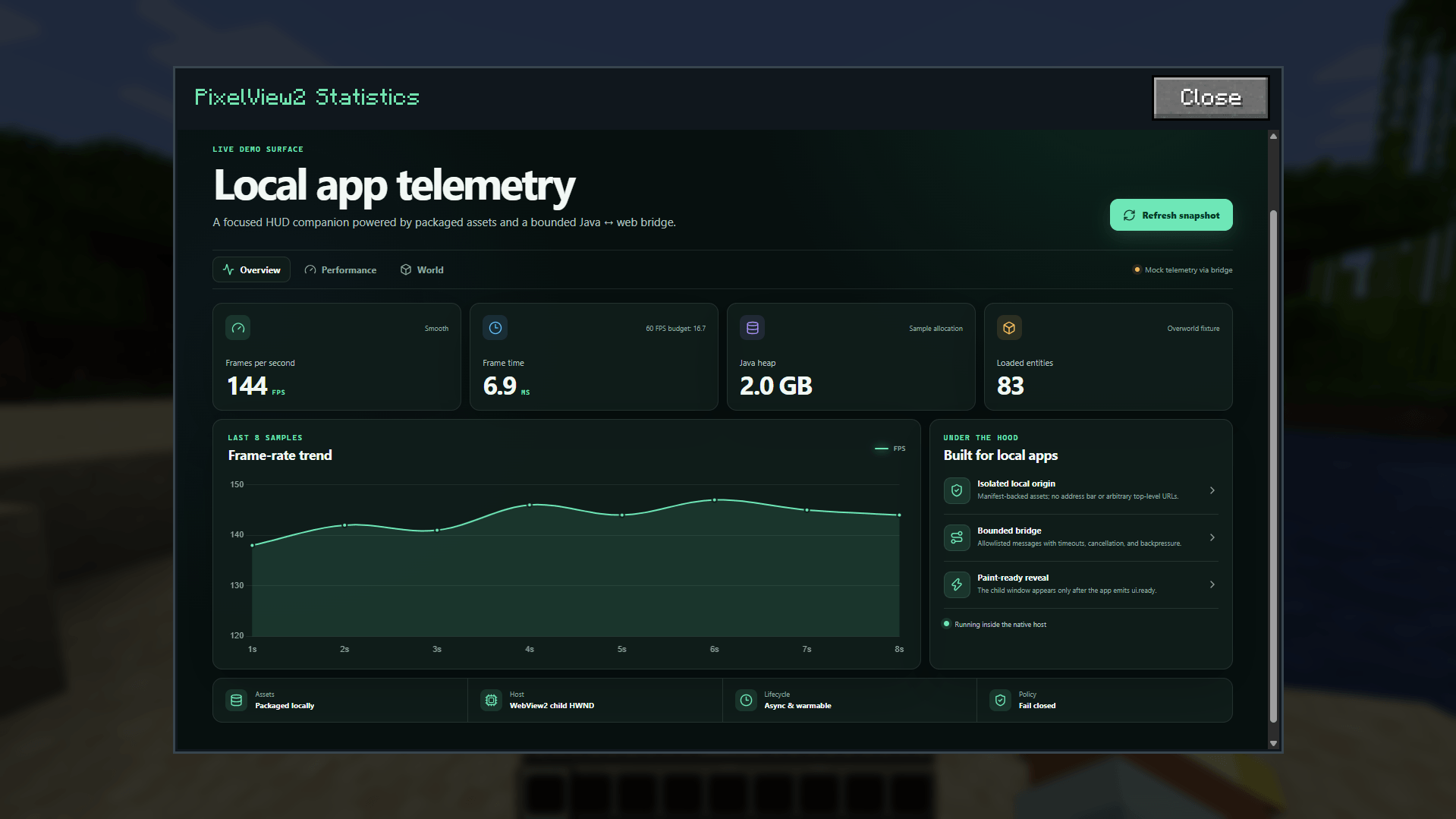Toggle the FPS series in chart legend
Viewport: 1456px width, 819px height.
(890, 449)
